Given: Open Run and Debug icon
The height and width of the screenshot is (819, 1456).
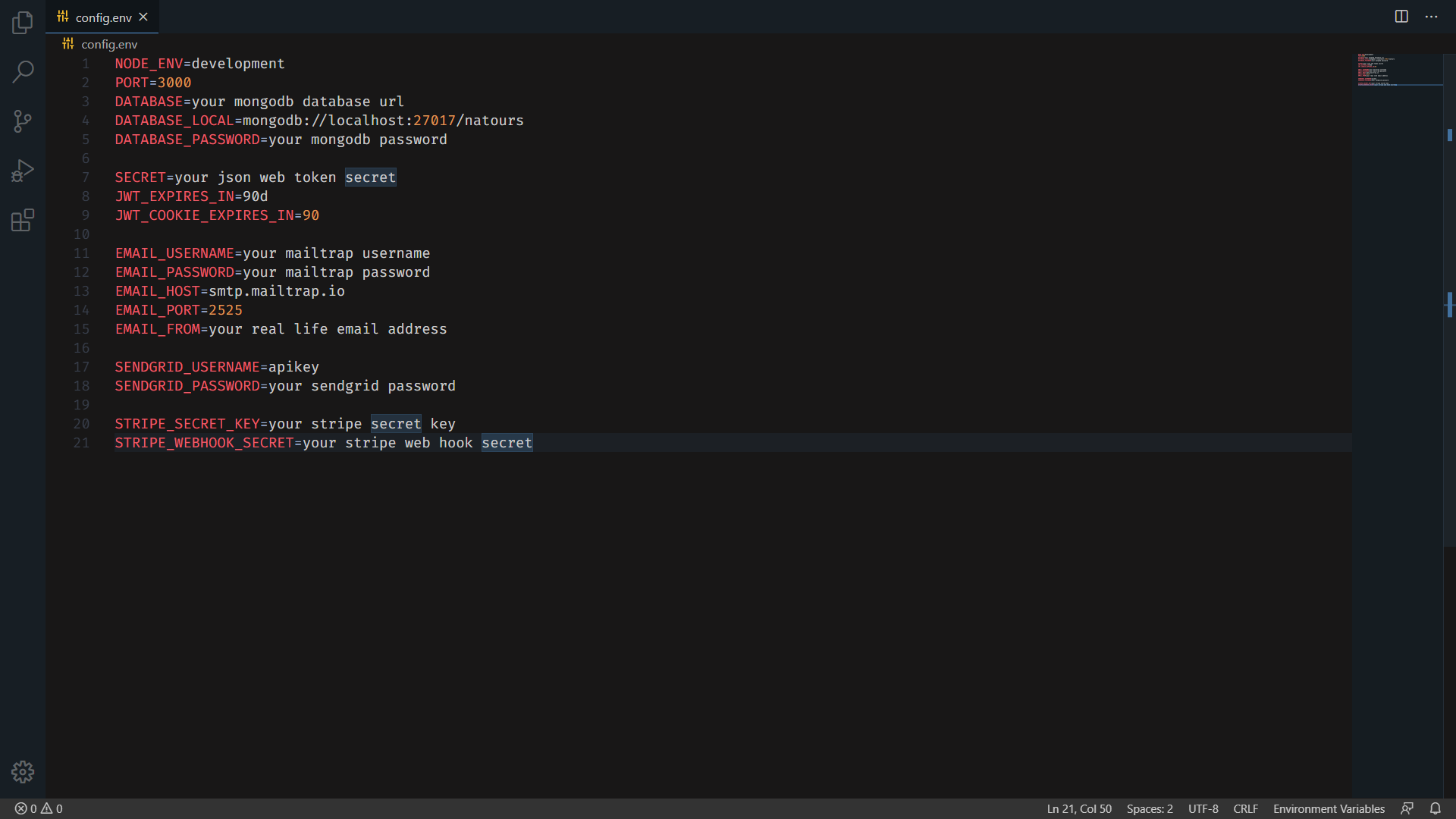Looking at the screenshot, I should coord(22,171).
